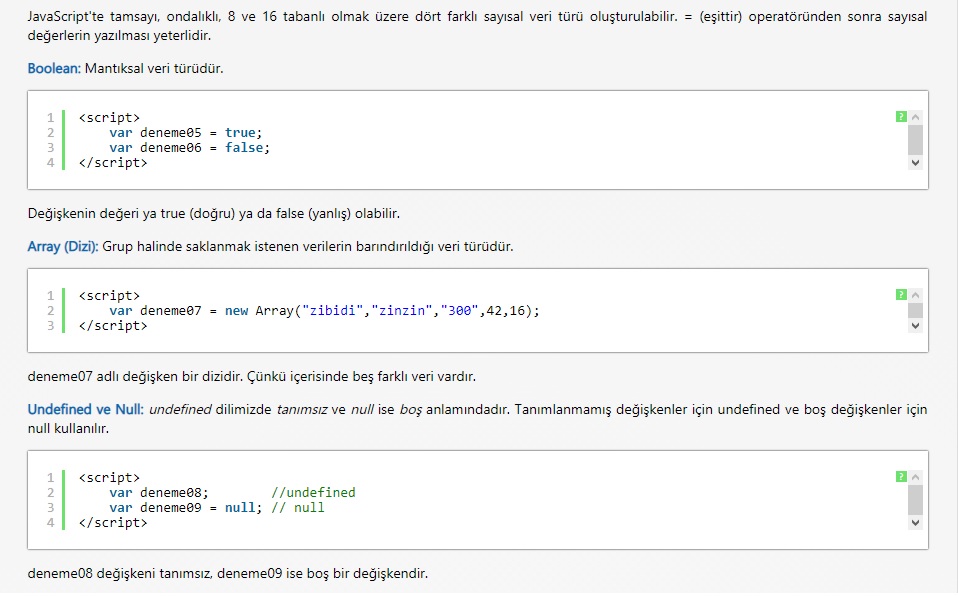Click the sentence "Değişkenin değeri ya true (doğru)..."

pos(214,213)
